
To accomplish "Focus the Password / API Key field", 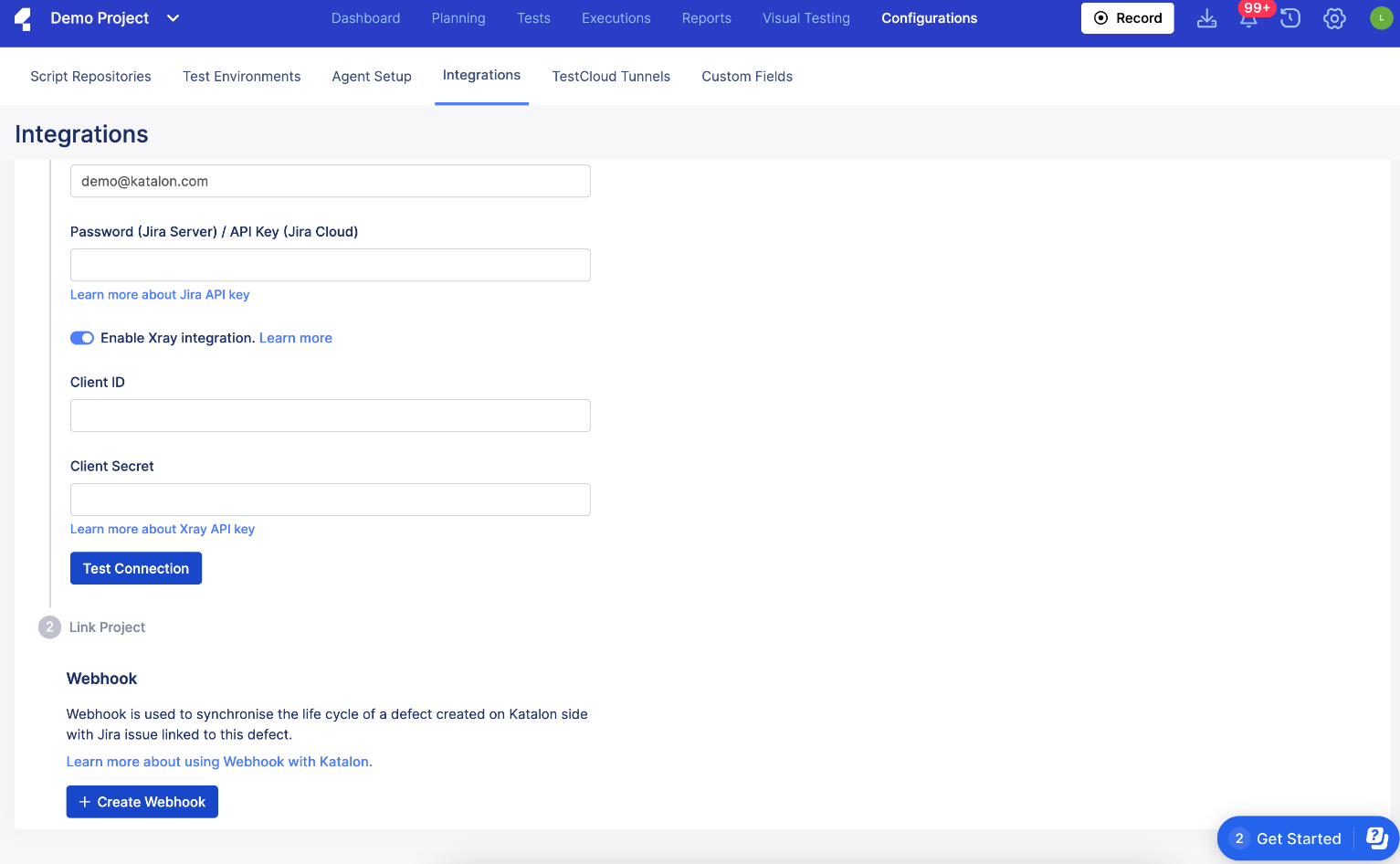I will click(331, 265).
